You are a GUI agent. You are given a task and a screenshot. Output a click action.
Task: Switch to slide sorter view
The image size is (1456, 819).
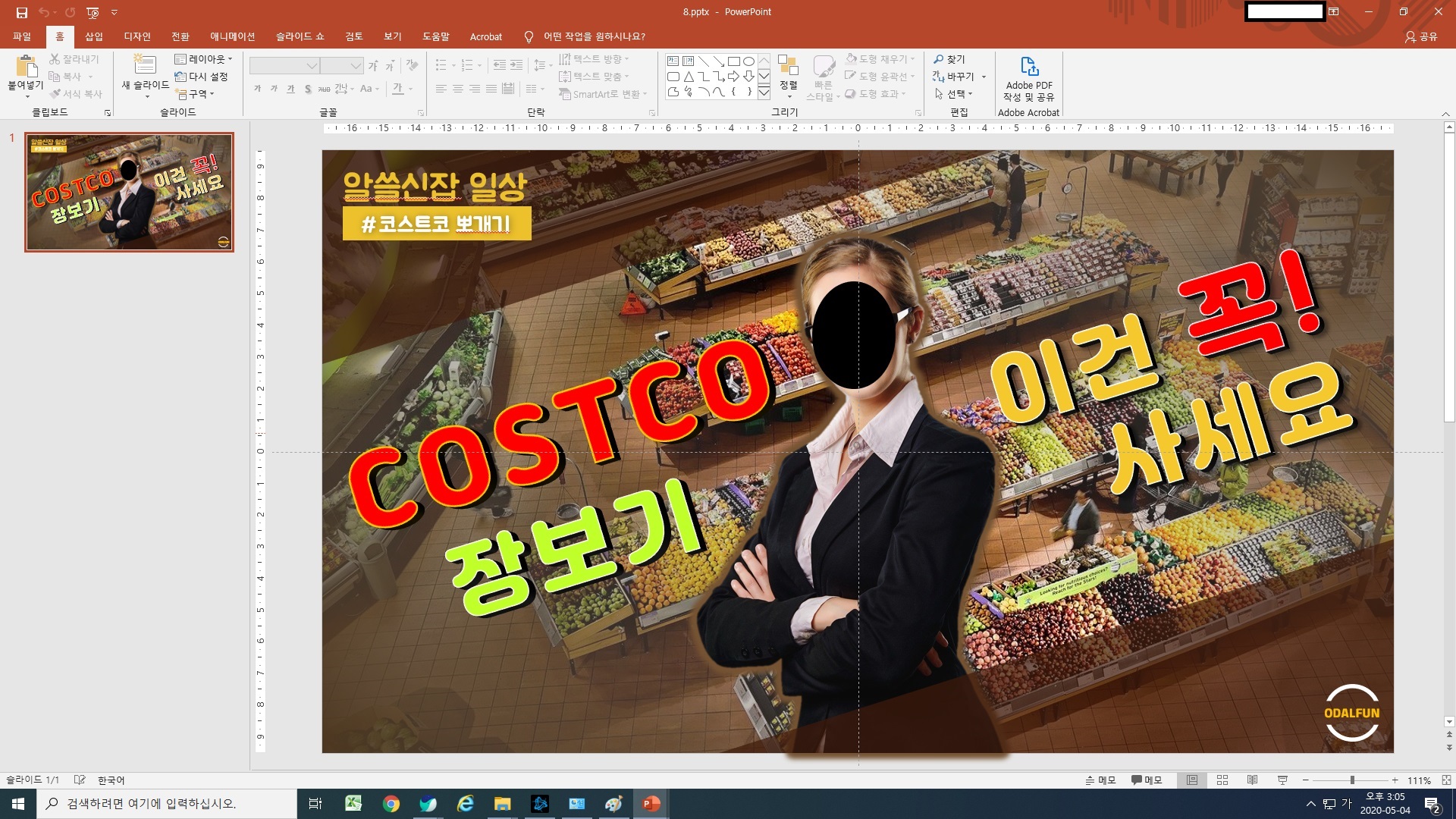[1222, 780]
